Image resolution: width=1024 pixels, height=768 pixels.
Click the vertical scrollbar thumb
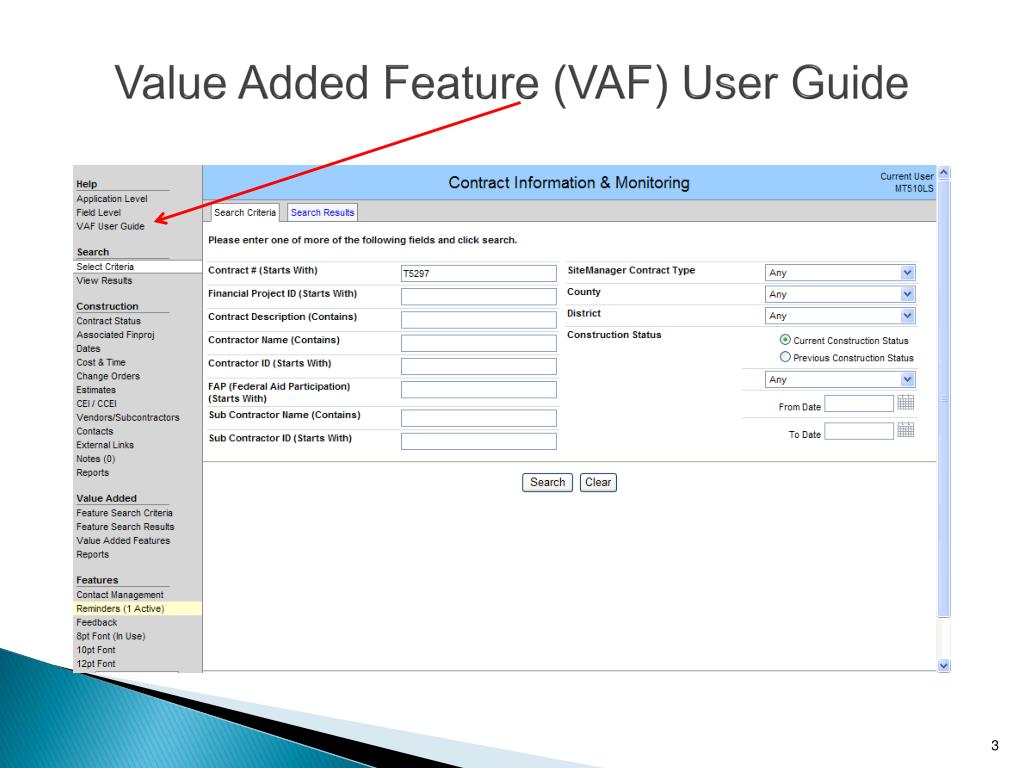coord(943,398)
